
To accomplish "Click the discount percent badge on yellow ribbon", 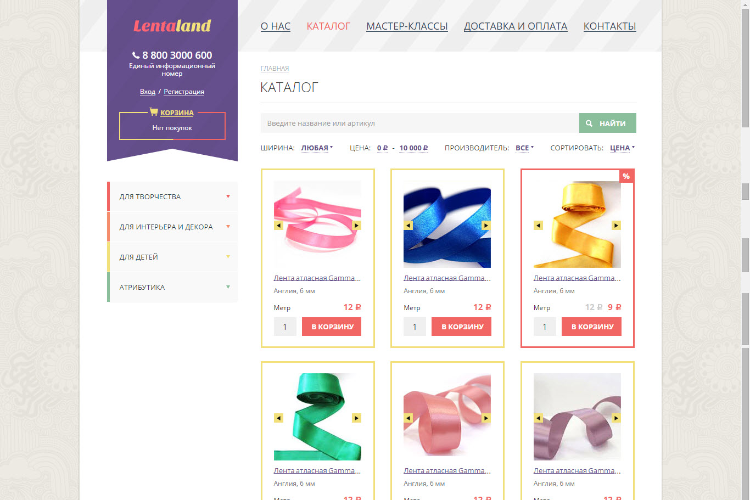I will (627, 176).
